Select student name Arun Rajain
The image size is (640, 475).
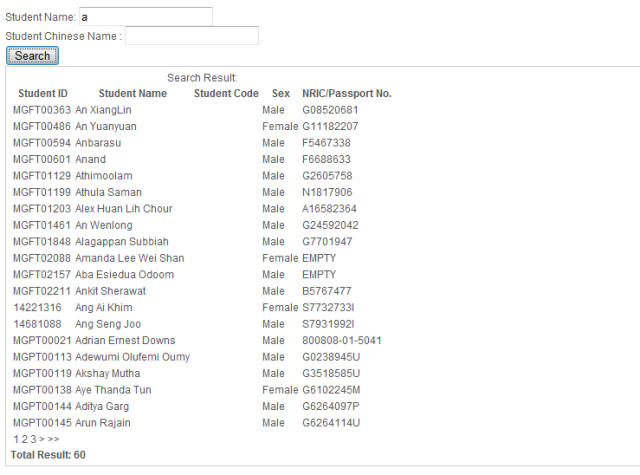[x=103, y=423]
